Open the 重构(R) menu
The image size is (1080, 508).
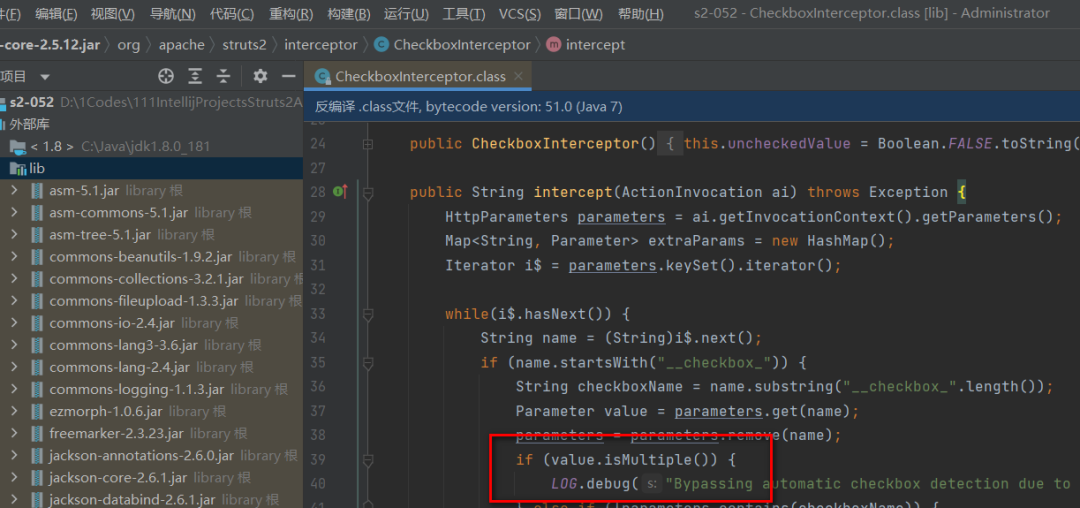(291, 14)
